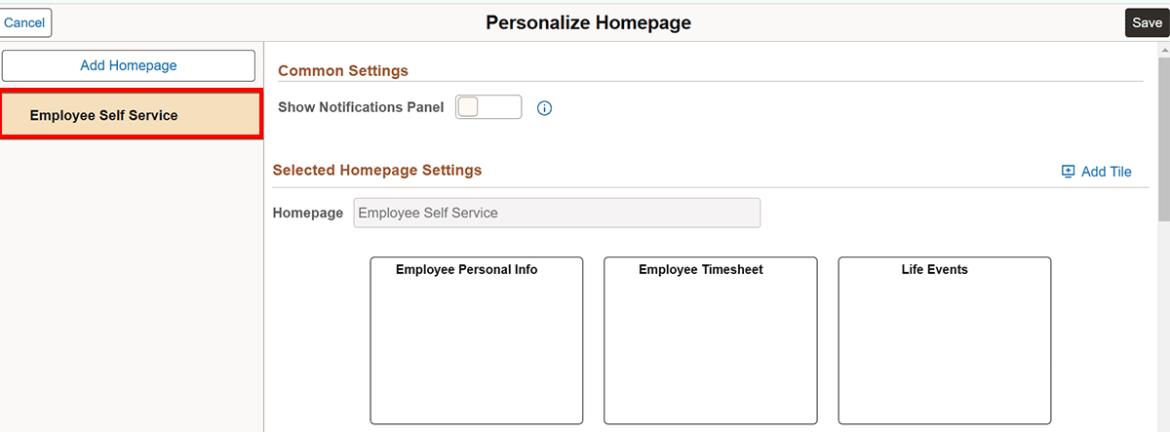Select Employee Self Service homepage in sidebar
1170x432 pixels.
(130, 115)
